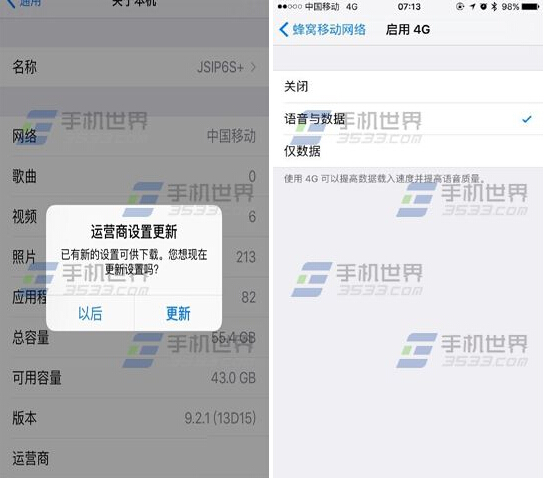The width and height of the screenshot is (545, 478).
Task: Open the 运营商 row
Action: [134, 458]
